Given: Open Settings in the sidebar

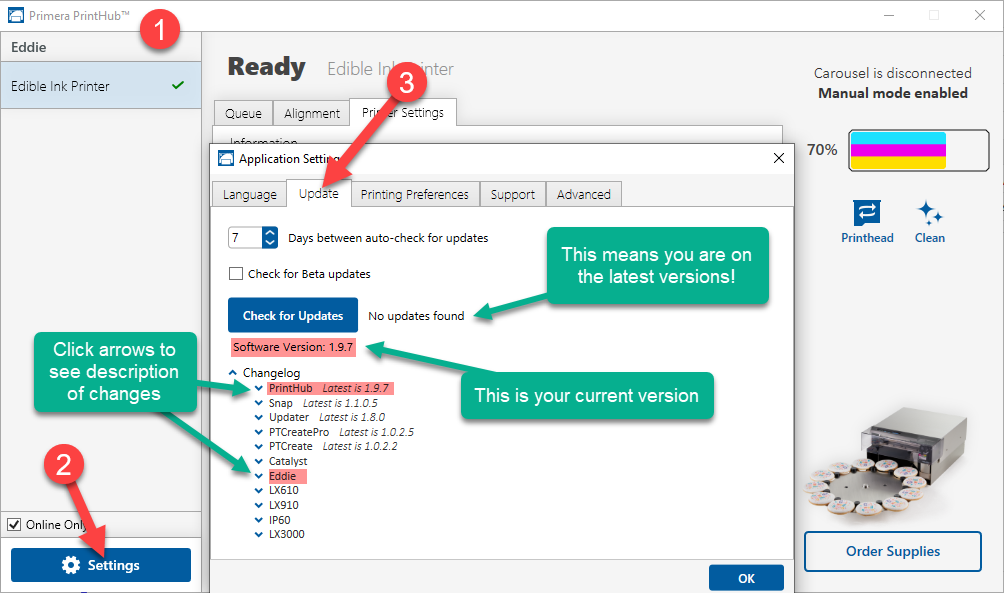Looking at the screenshot, I should pos(101,565).
